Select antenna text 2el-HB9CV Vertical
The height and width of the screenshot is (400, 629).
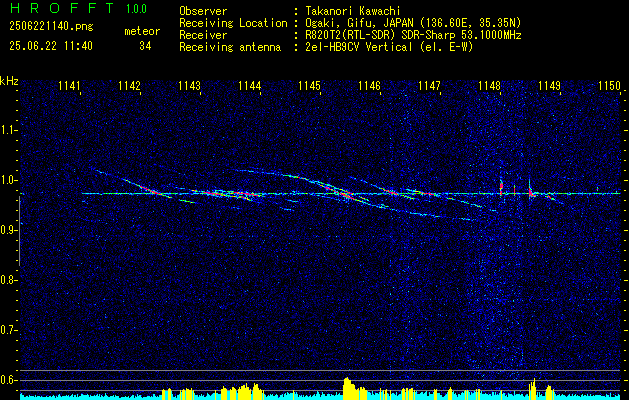(x=358, y=47)
